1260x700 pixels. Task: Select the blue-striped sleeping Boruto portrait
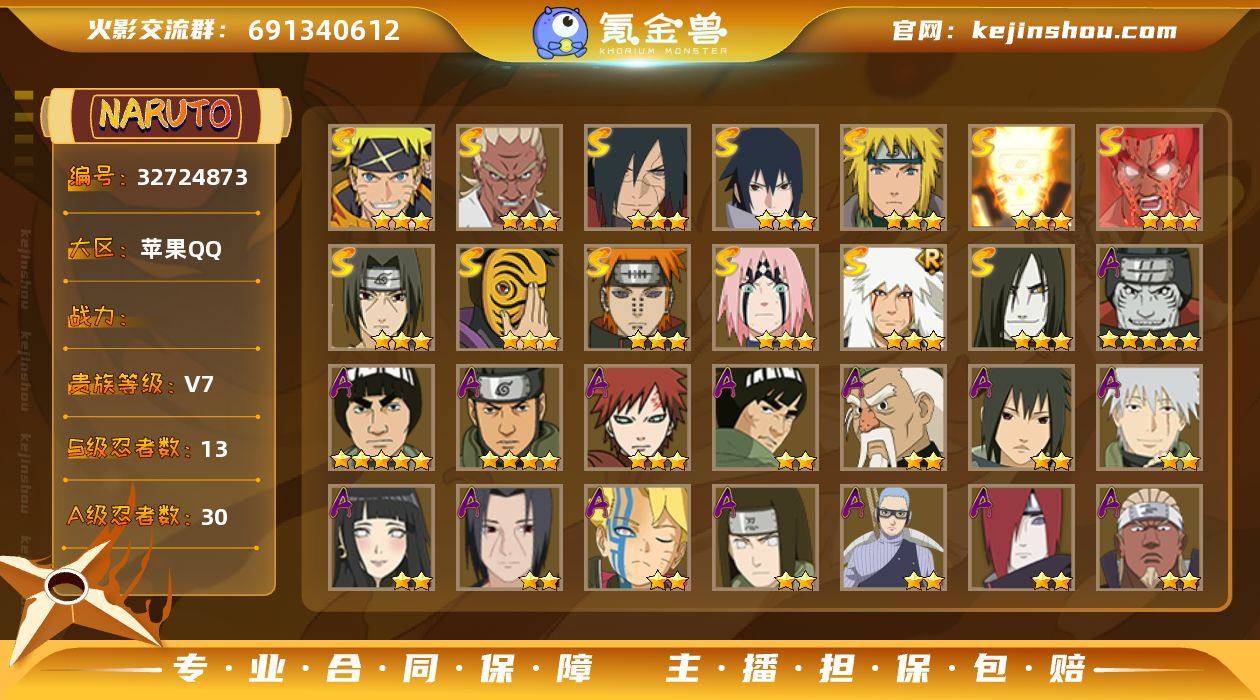coord(637,538)
